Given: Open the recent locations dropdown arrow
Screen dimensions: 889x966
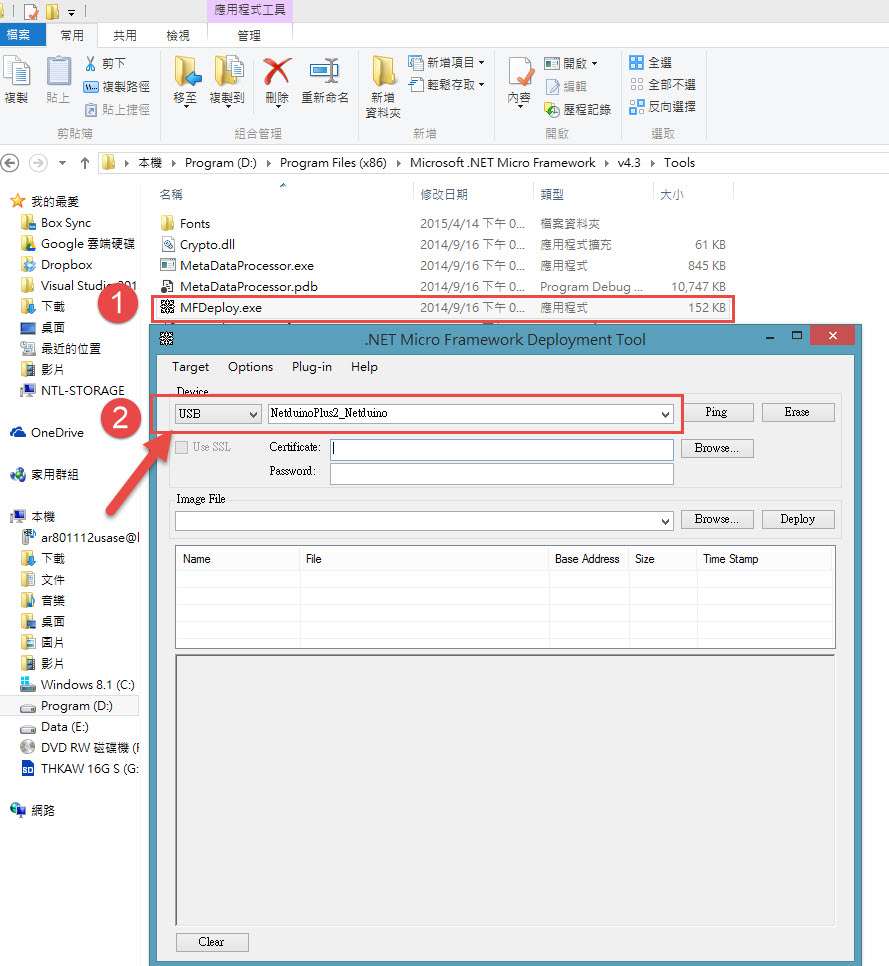Looking at the screenshot, I should [62, 163].
